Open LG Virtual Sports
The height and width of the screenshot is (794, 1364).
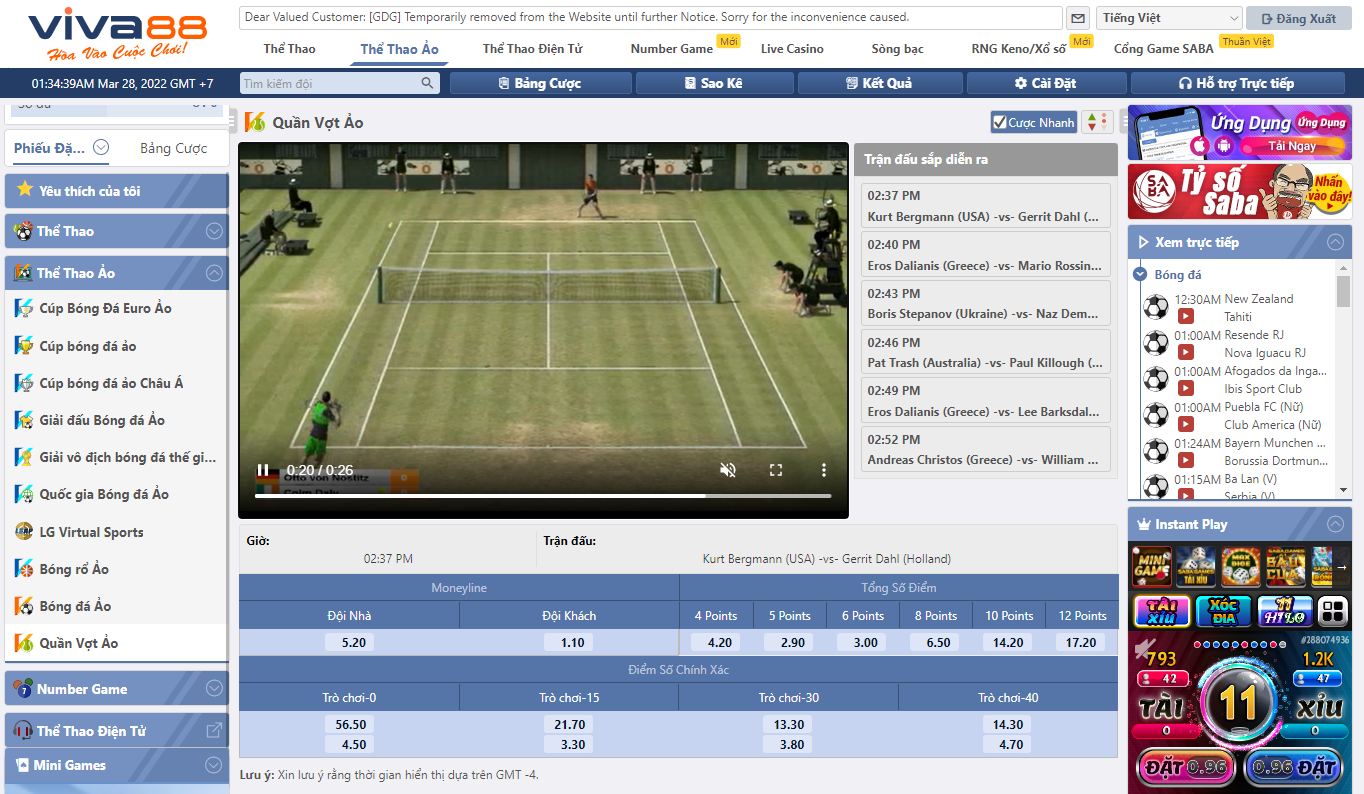[92, 532]
